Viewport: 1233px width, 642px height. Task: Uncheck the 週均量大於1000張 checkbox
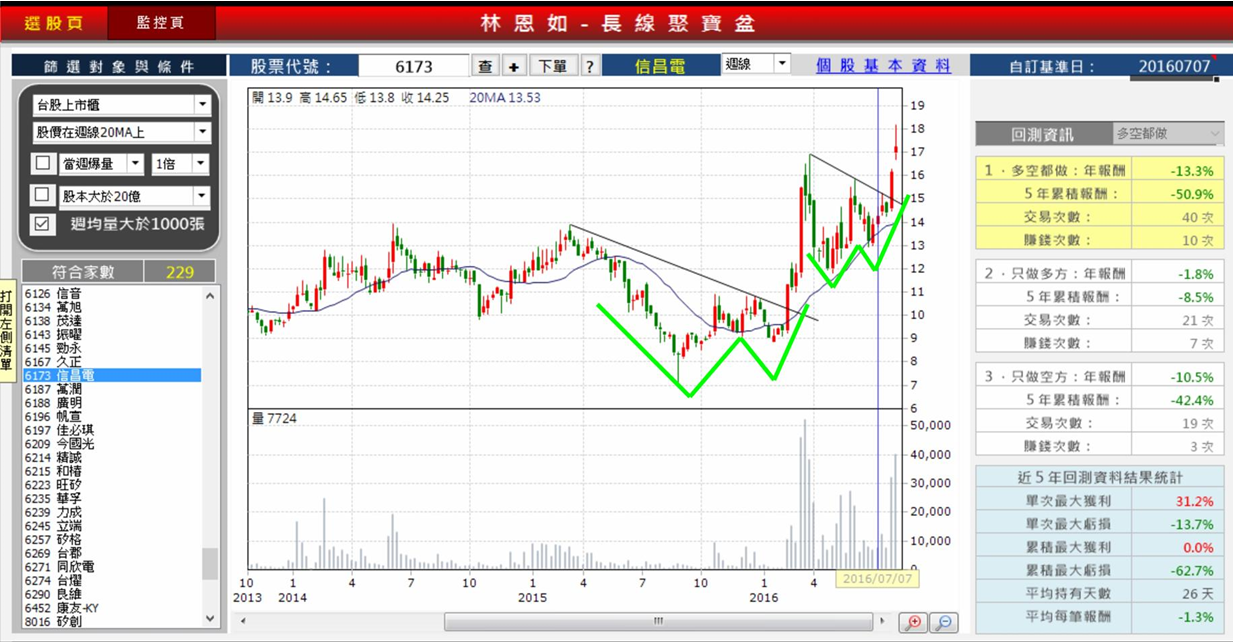pyautogui.click(x=42, y=224)
